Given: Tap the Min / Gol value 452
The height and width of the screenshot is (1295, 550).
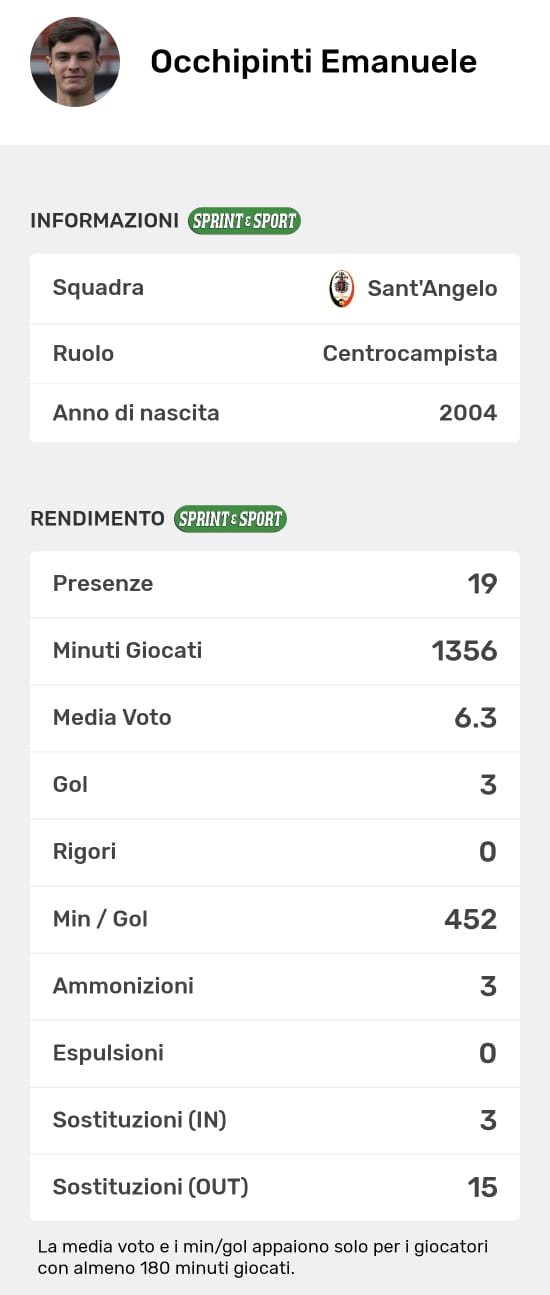Looking at the screenshot, I should point(471,919).
